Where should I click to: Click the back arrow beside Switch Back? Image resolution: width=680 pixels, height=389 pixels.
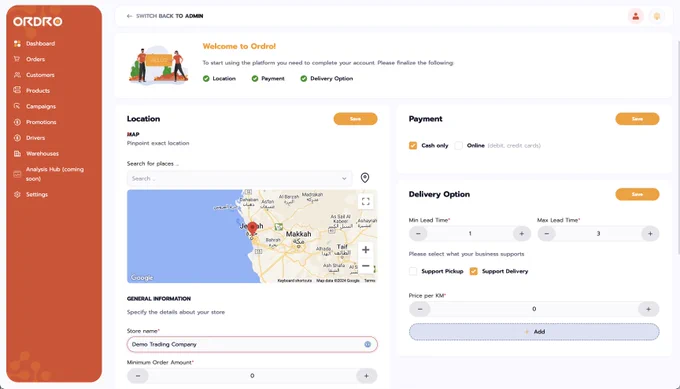[129, 16]
